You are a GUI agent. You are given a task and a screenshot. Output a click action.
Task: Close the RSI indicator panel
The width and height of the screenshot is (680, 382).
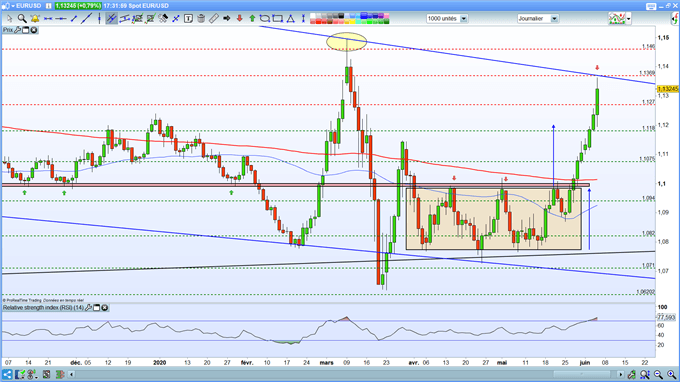pyautogui.click(x=105, y=307)
